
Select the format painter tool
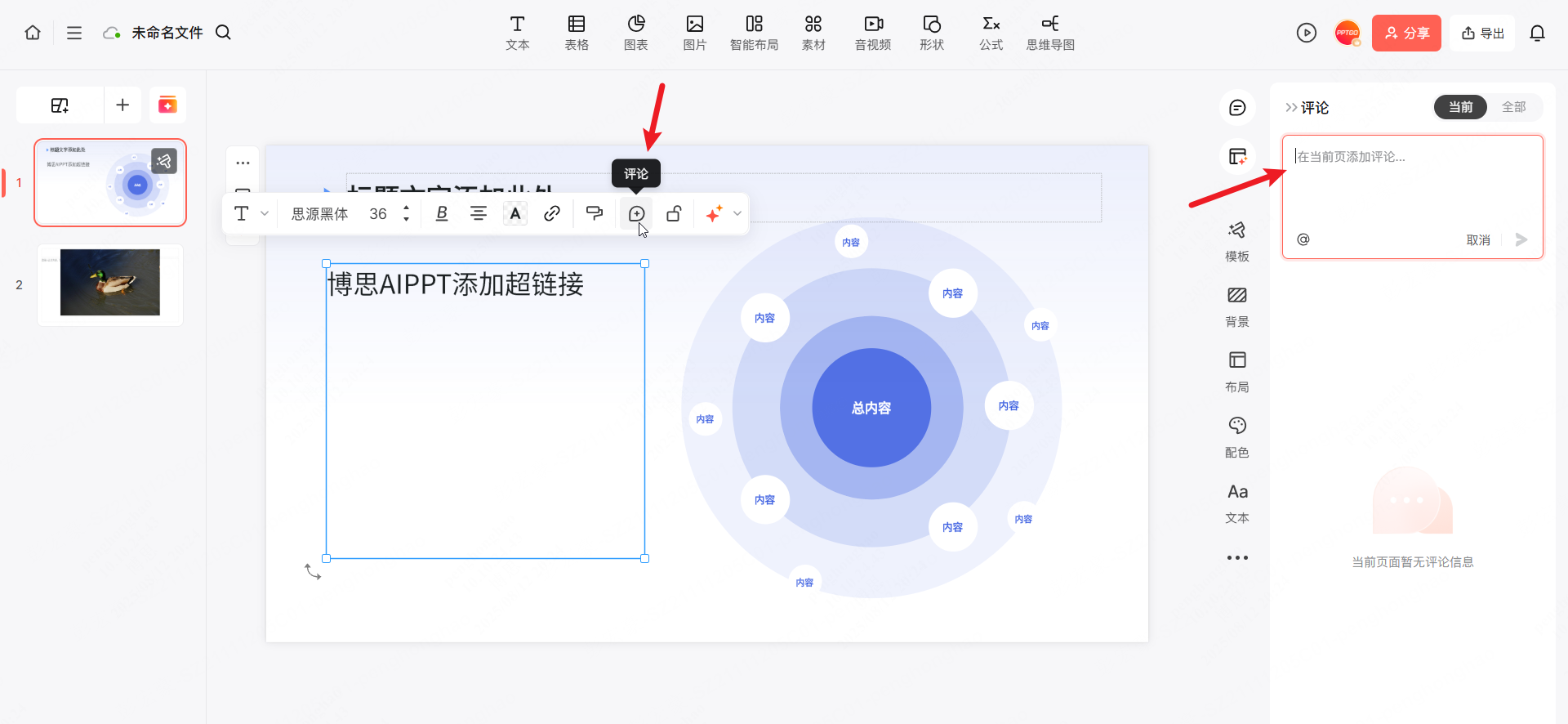coord(595,213)
